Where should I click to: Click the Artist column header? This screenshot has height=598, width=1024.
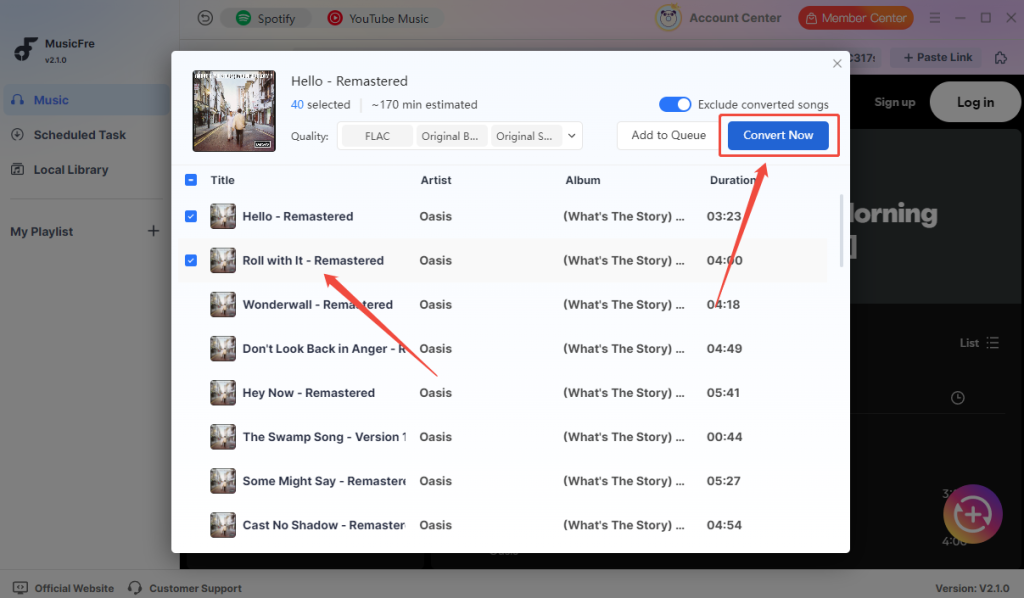436,180
